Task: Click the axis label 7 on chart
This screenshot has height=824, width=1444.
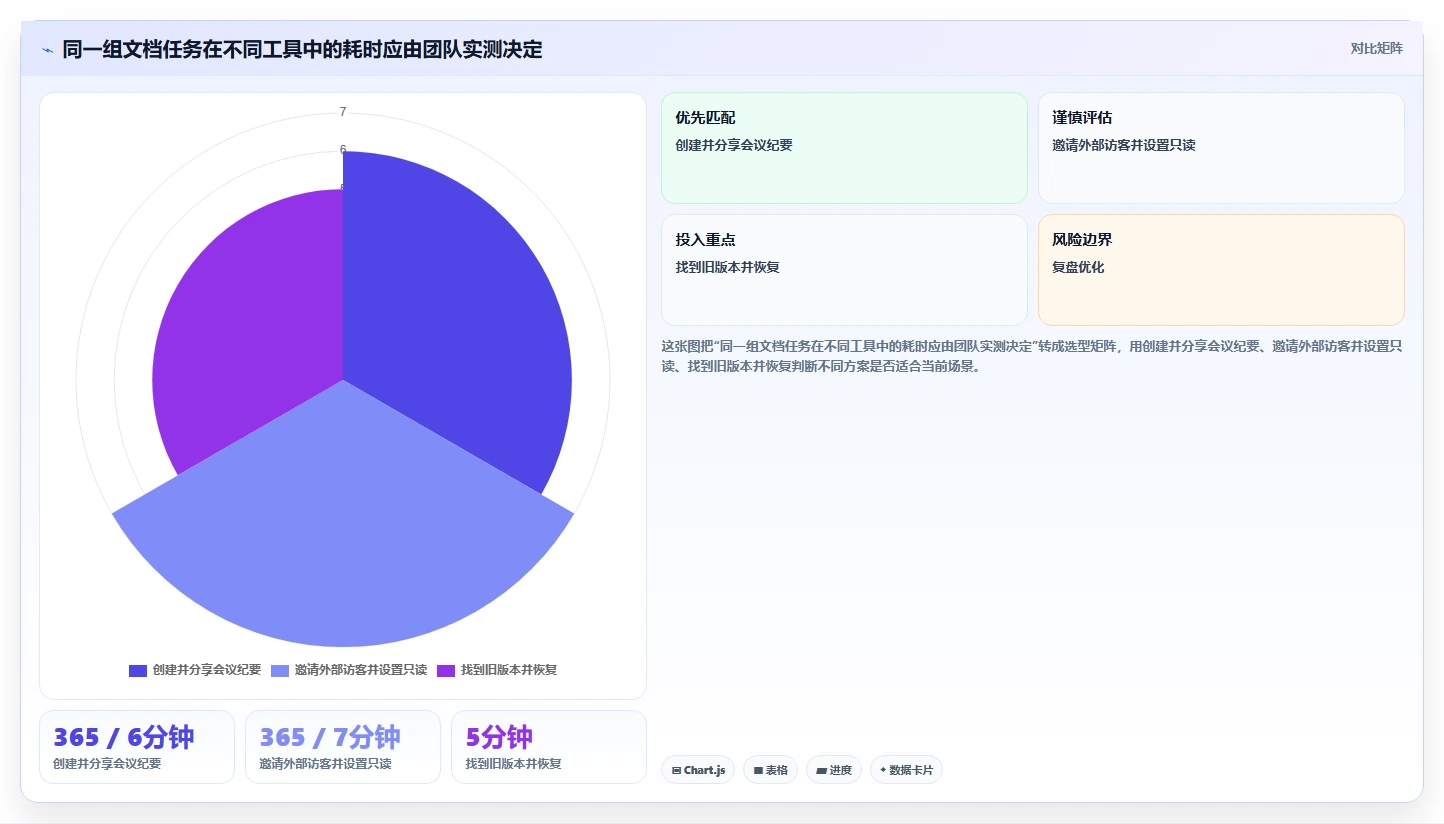Action: tap(343, 112)
